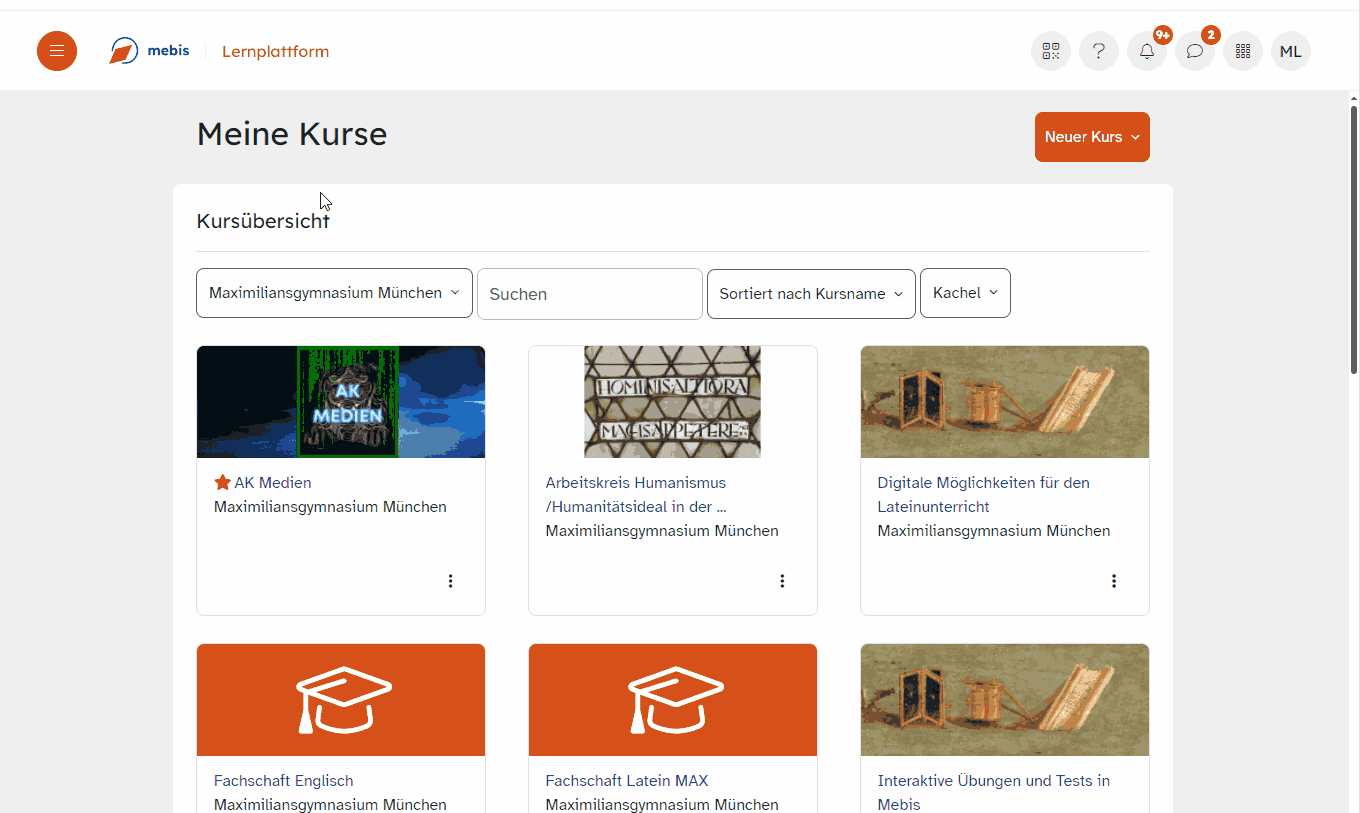Open three-dot menu of the AK Medien card
The width and height of the screenshot is (1360, 813).
point(450,581)
